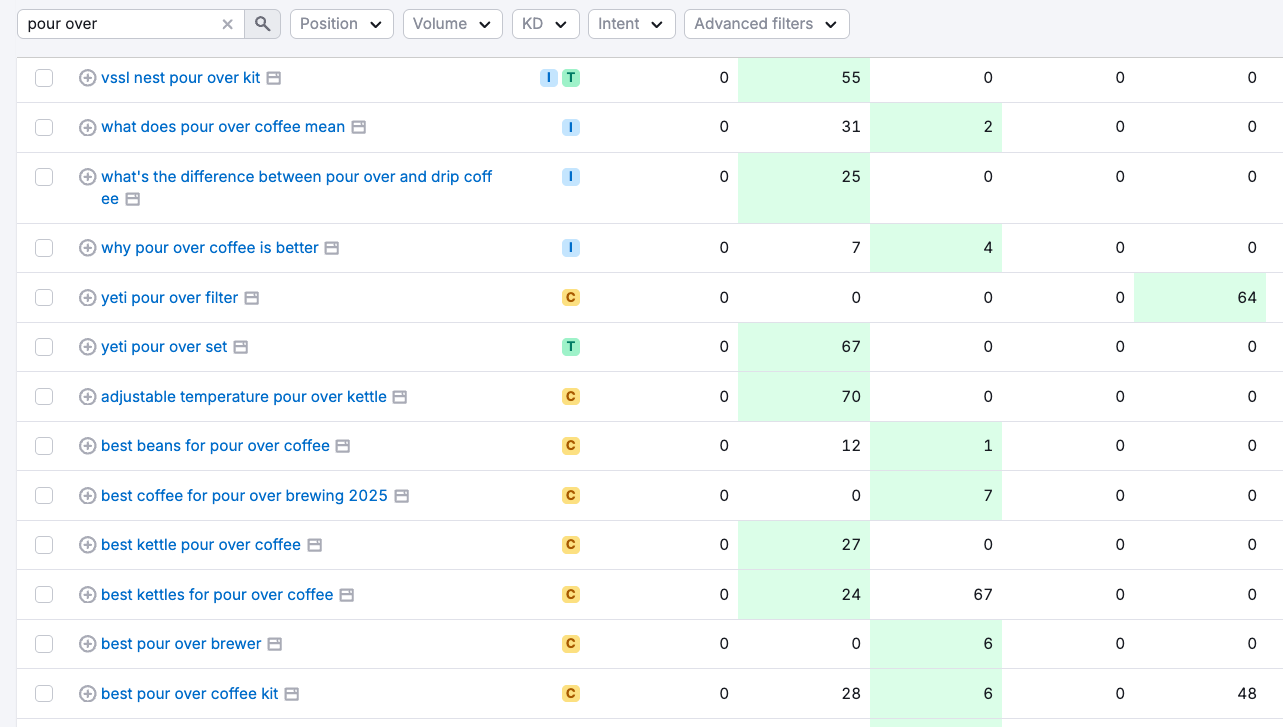Clear the 'pour over' search text
1283x727 pixels.
(228, 24)
